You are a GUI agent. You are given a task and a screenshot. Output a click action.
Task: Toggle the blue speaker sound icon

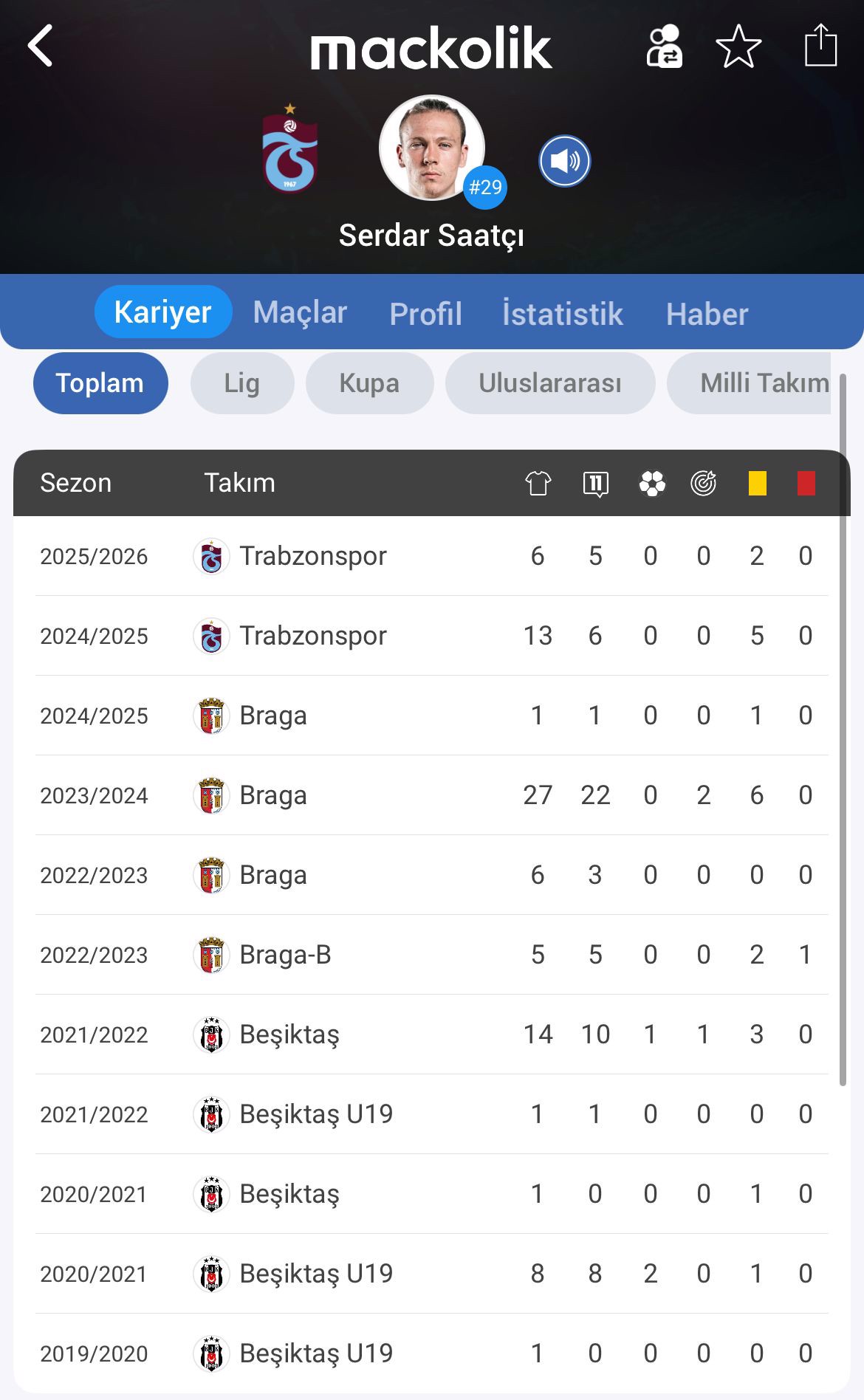point(564,161)
